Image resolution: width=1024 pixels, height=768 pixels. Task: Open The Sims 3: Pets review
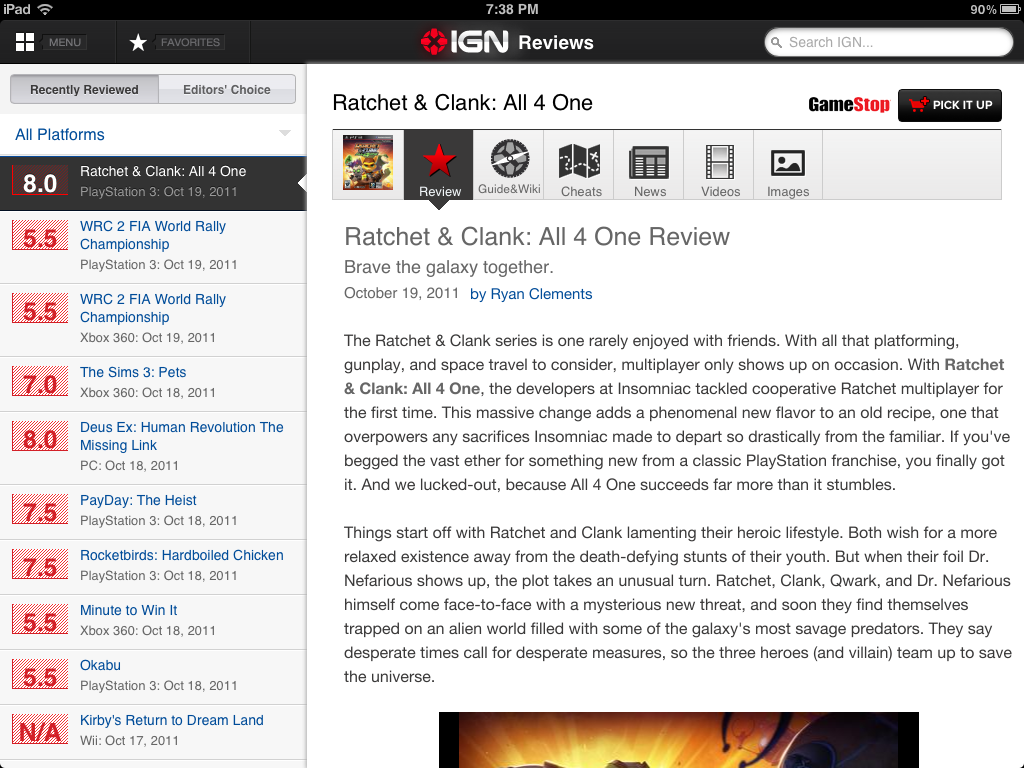click(133, 372)
